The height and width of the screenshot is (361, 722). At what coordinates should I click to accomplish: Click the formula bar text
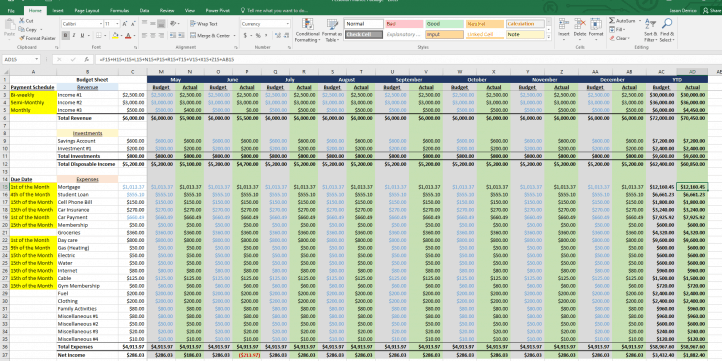coord(167,59)
